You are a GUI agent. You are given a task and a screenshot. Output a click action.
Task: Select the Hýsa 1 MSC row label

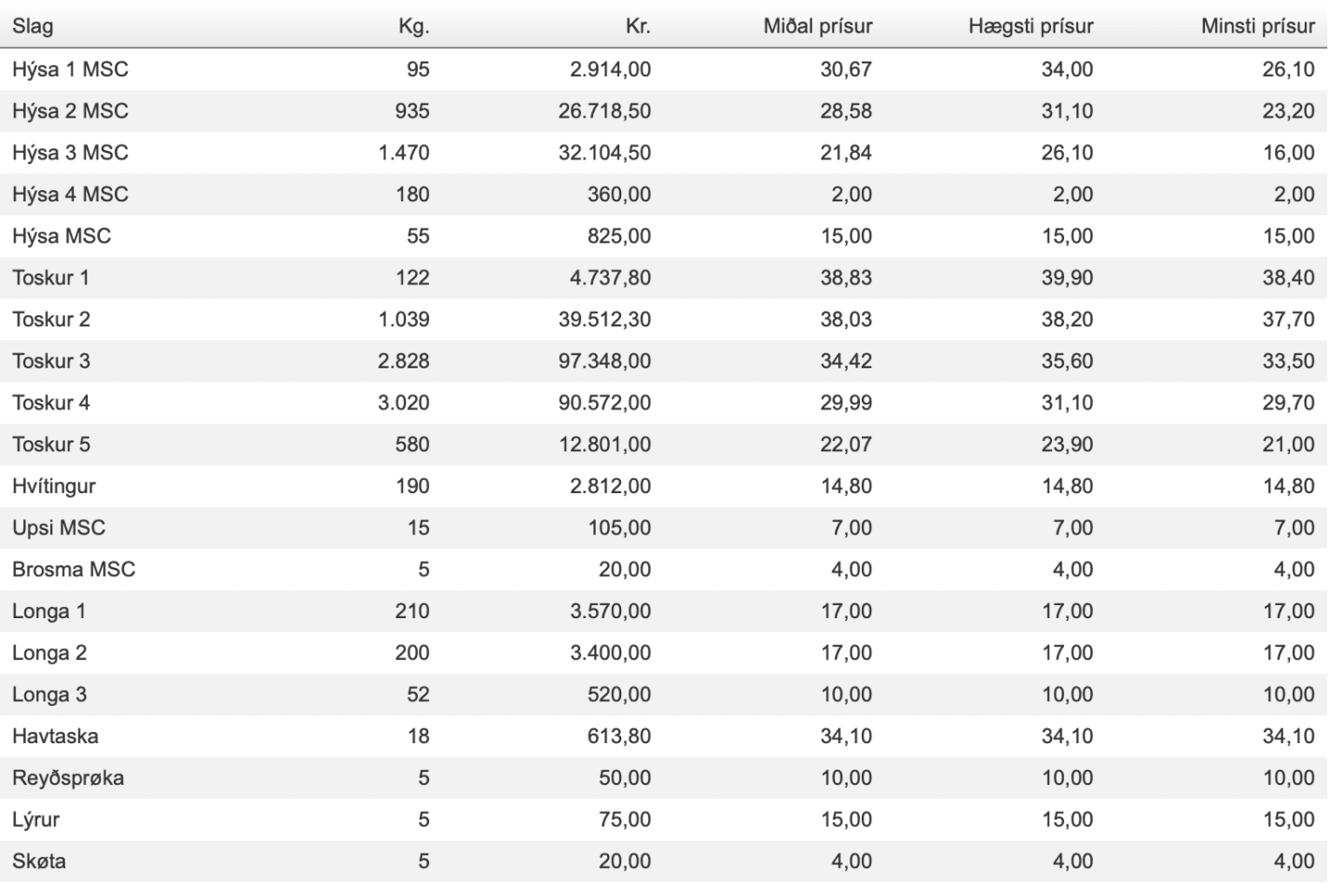pyautogui.click(x=70, y=69)
